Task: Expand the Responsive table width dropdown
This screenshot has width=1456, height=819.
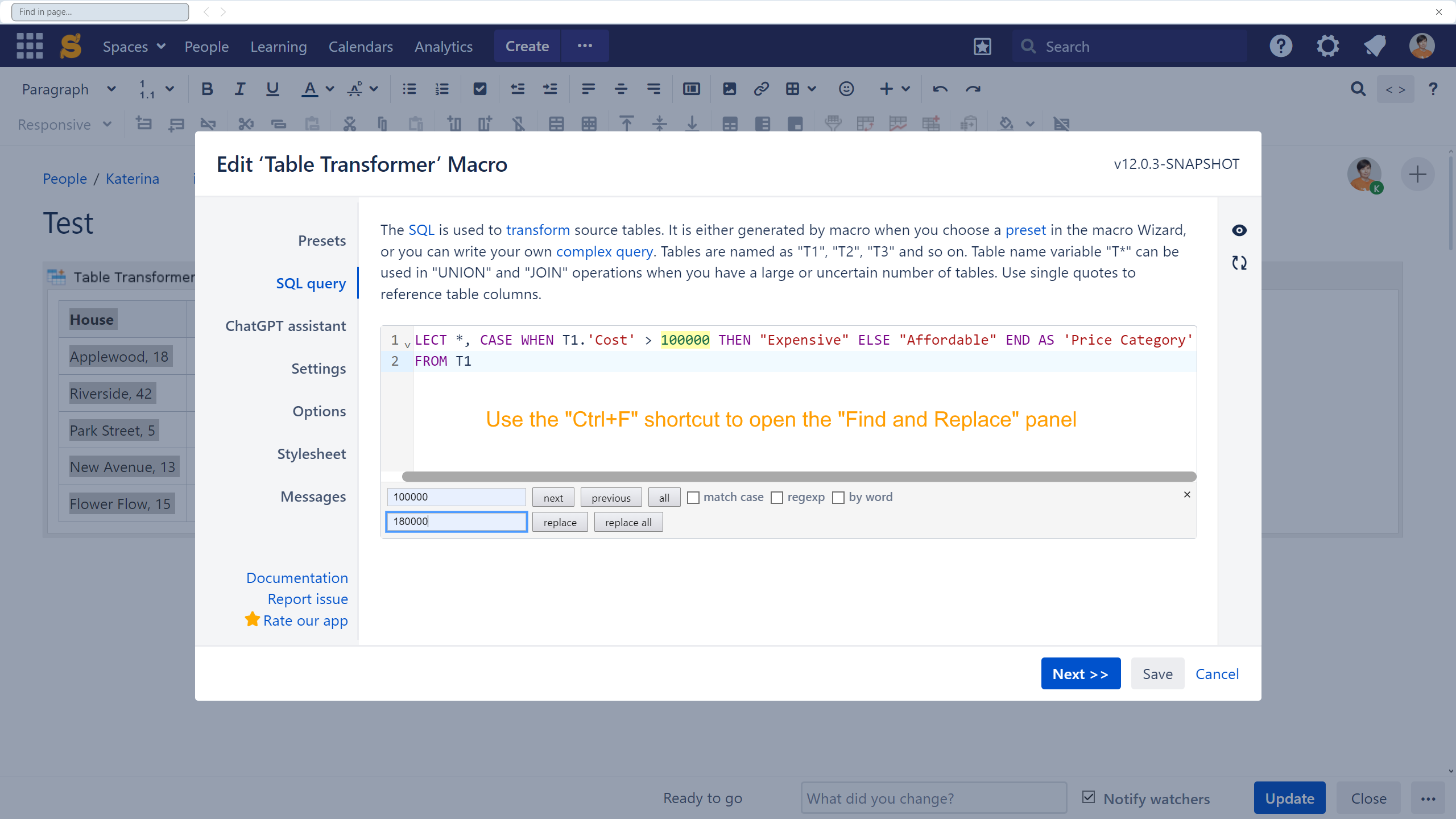Action: point(64,125)
